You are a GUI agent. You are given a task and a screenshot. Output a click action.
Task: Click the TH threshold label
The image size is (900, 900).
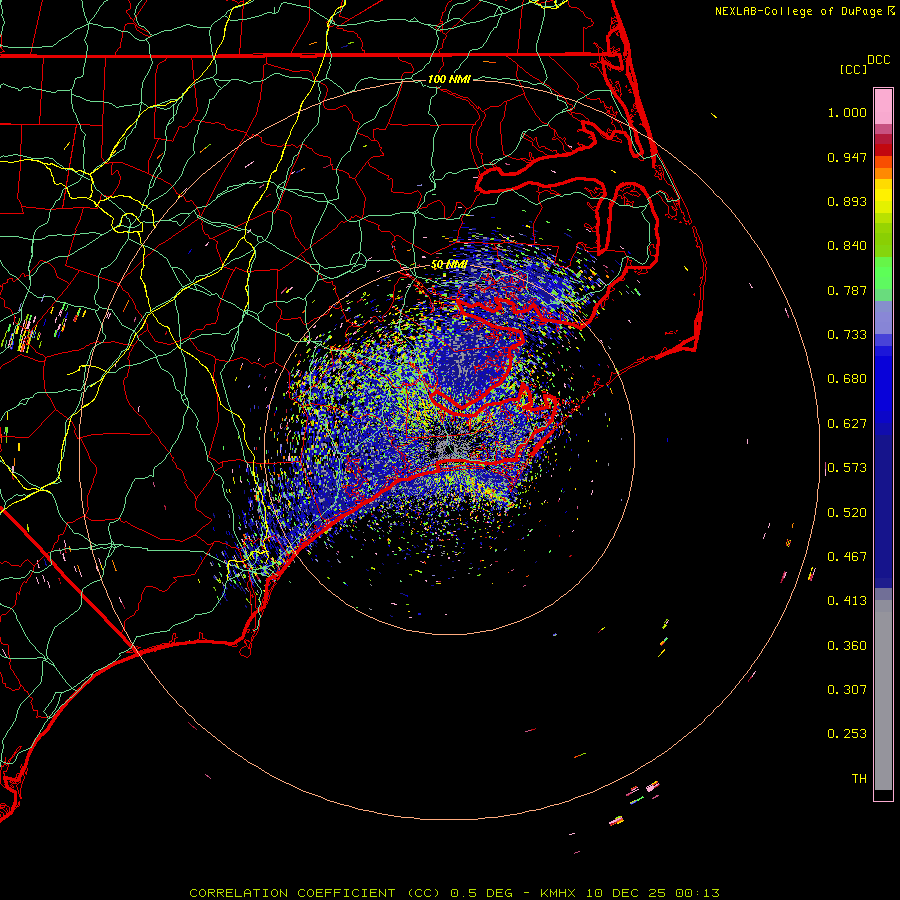[859, 779]
